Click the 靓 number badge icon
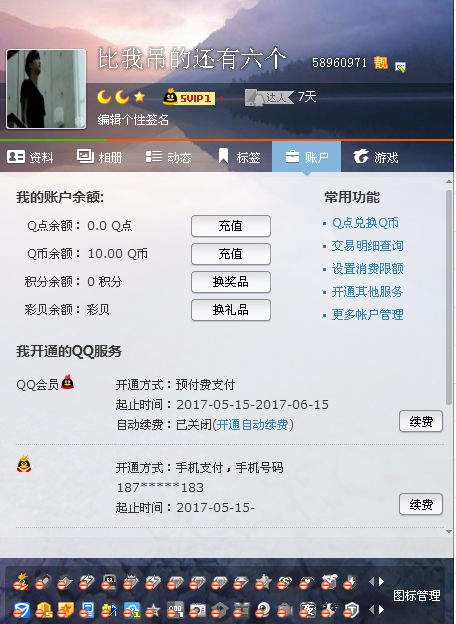Image resolution: width=456 pixels, height=624 pixels. click(x=380, y=62)
